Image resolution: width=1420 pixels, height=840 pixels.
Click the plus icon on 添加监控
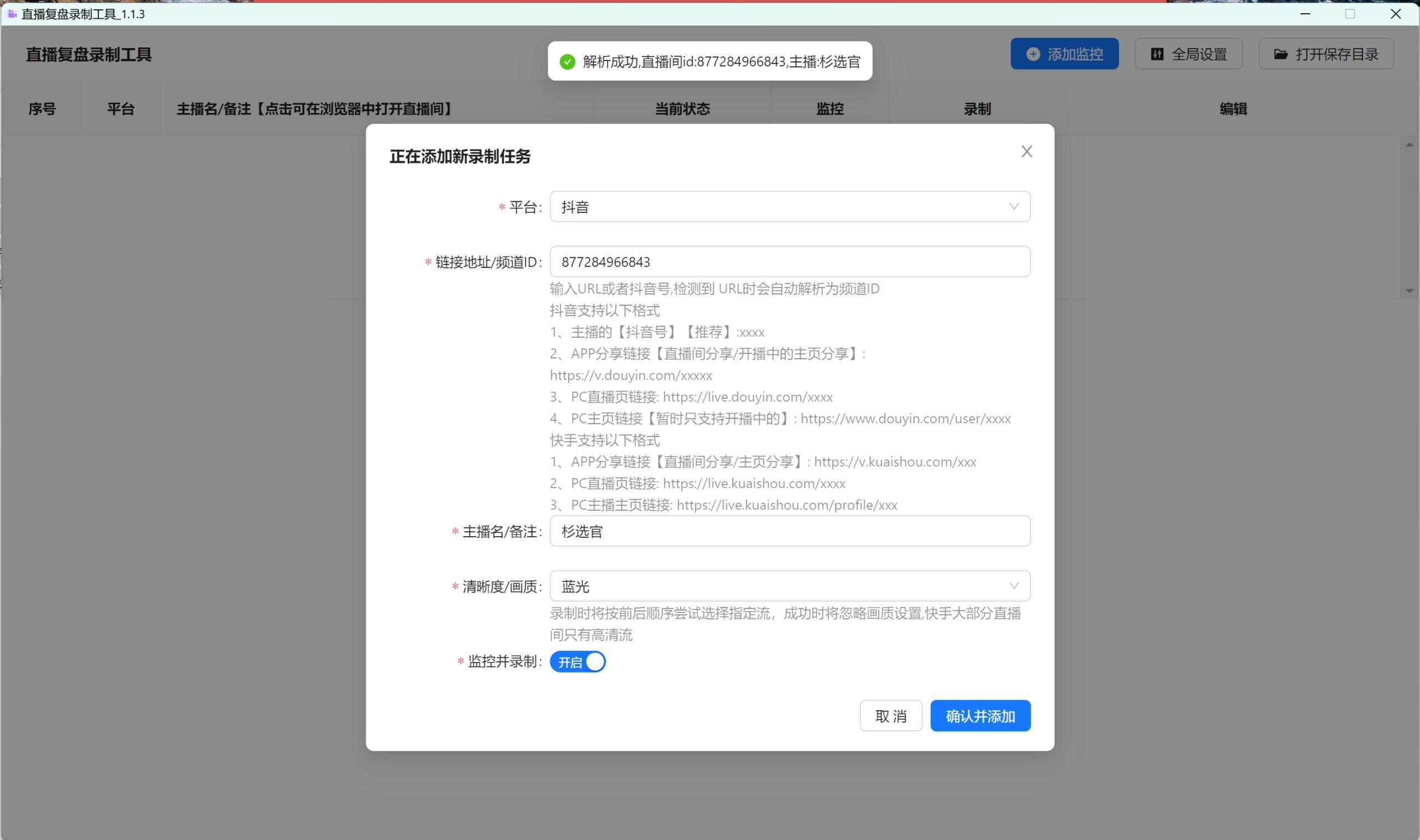click(x=1033, y=54)
